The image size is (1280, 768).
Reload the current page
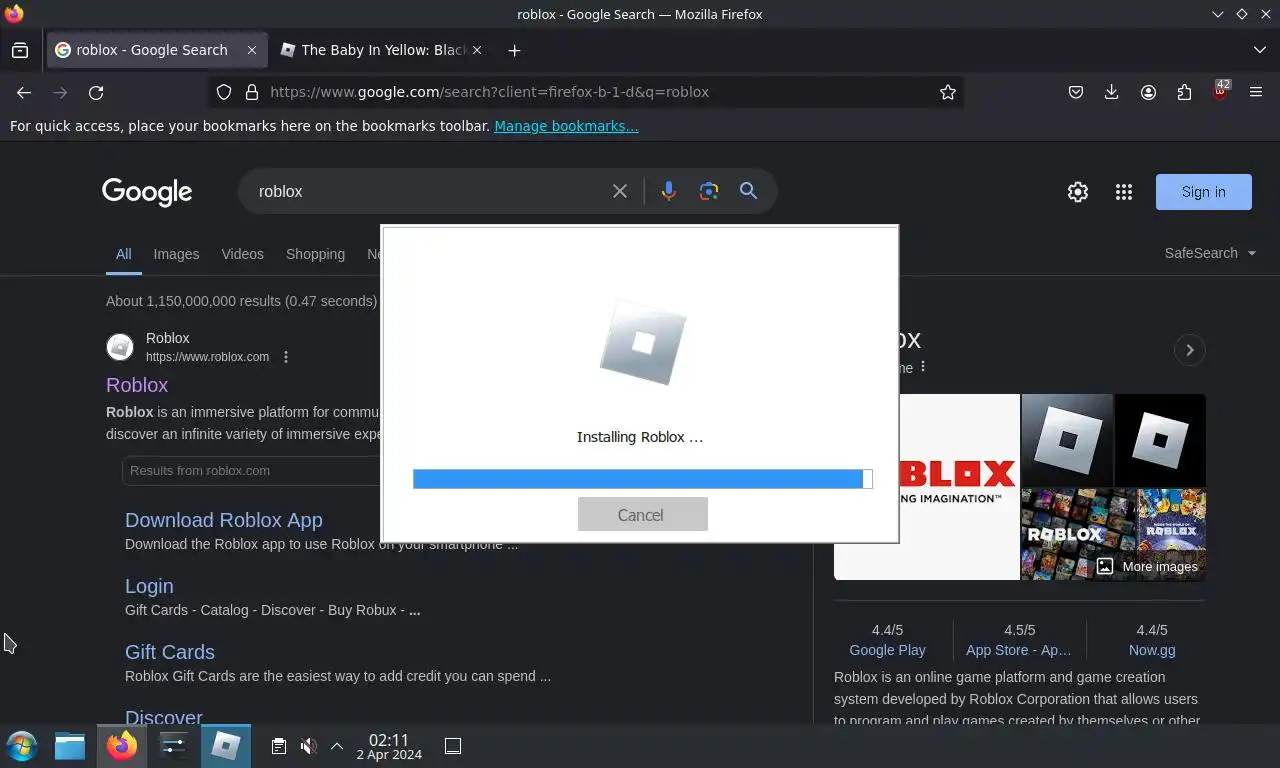tap(96, 92)
